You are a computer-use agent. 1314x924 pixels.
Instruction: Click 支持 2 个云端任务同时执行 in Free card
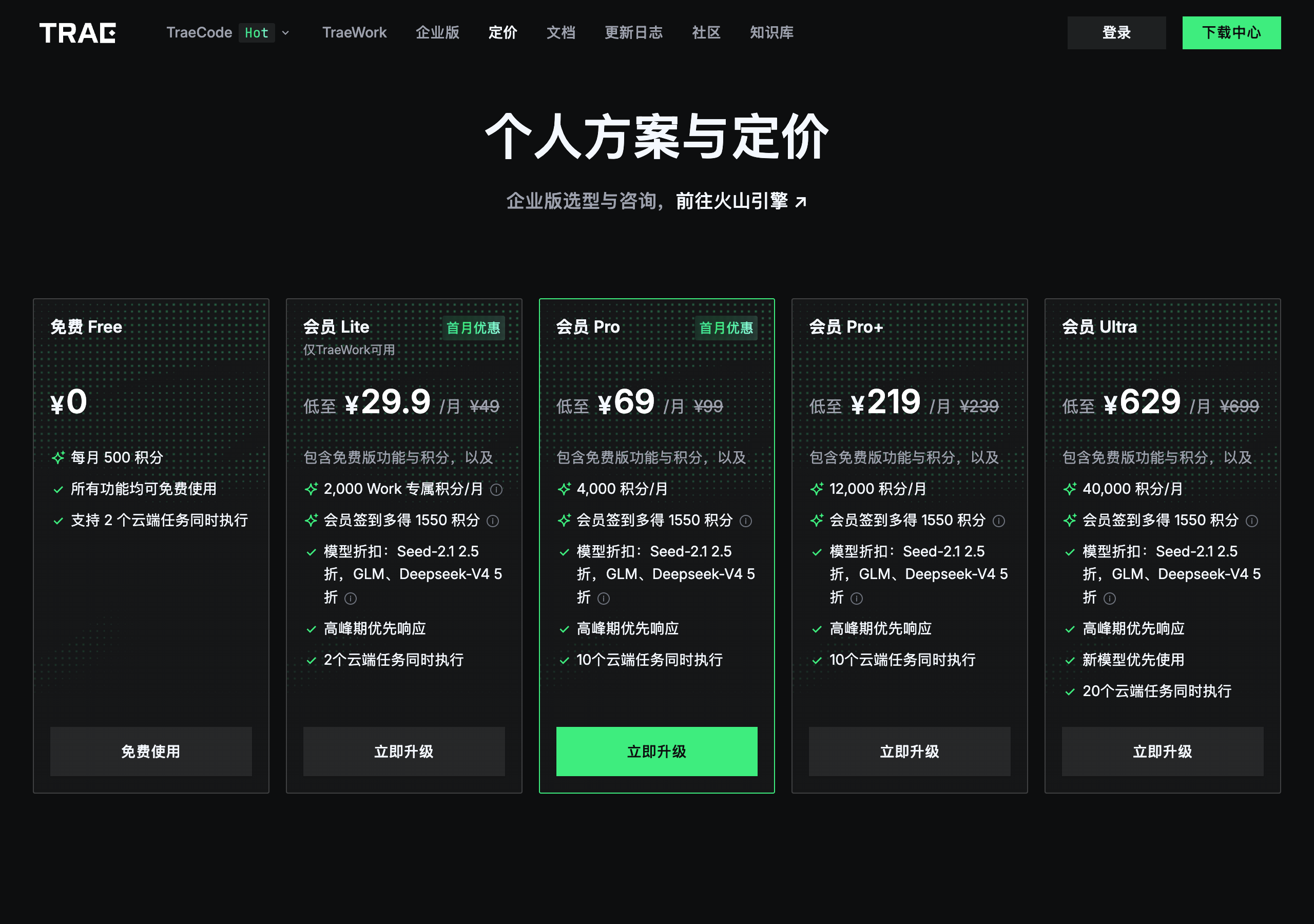(x=159, y=520)
